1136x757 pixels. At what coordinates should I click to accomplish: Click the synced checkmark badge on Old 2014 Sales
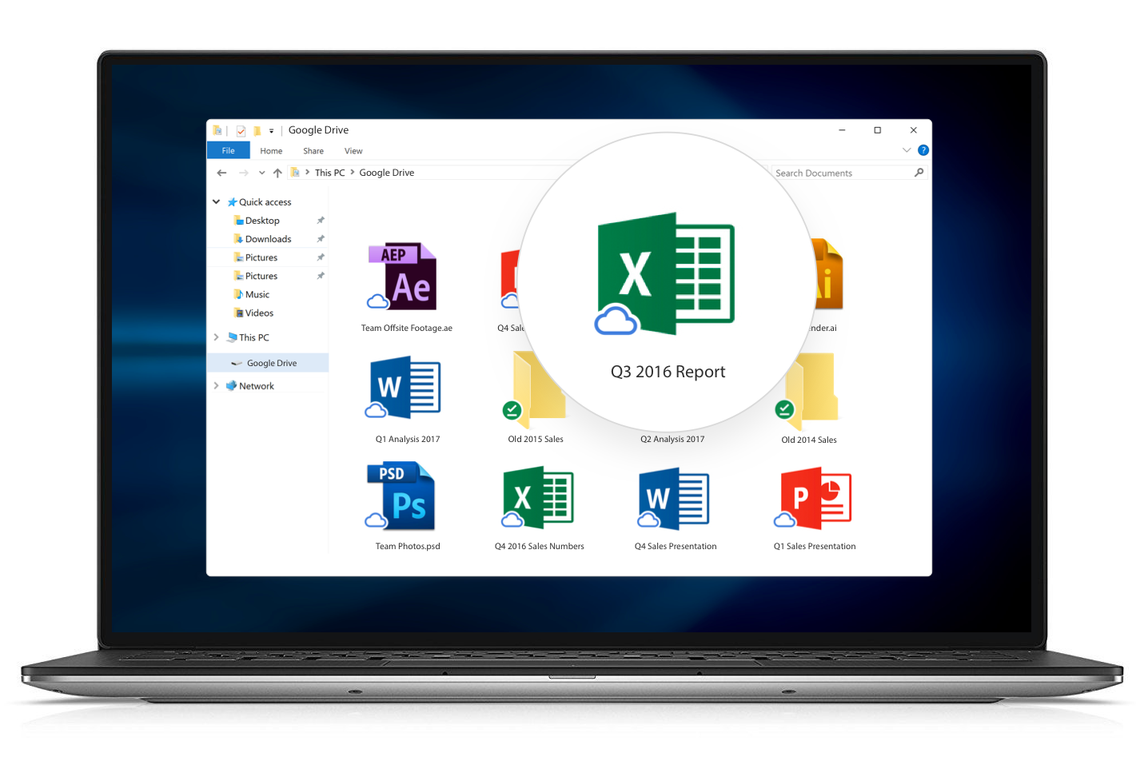pyautogui.click(x=785, y=410)
